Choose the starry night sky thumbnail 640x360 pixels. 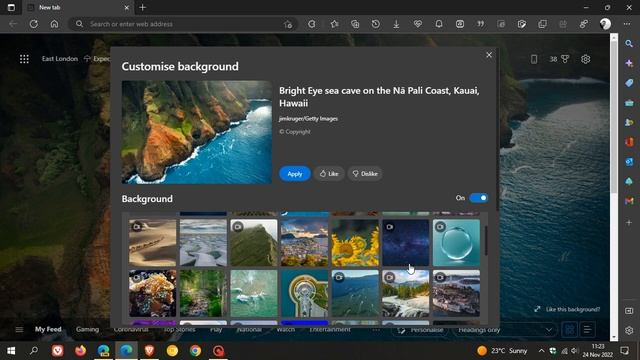click(x=406, y=243)
